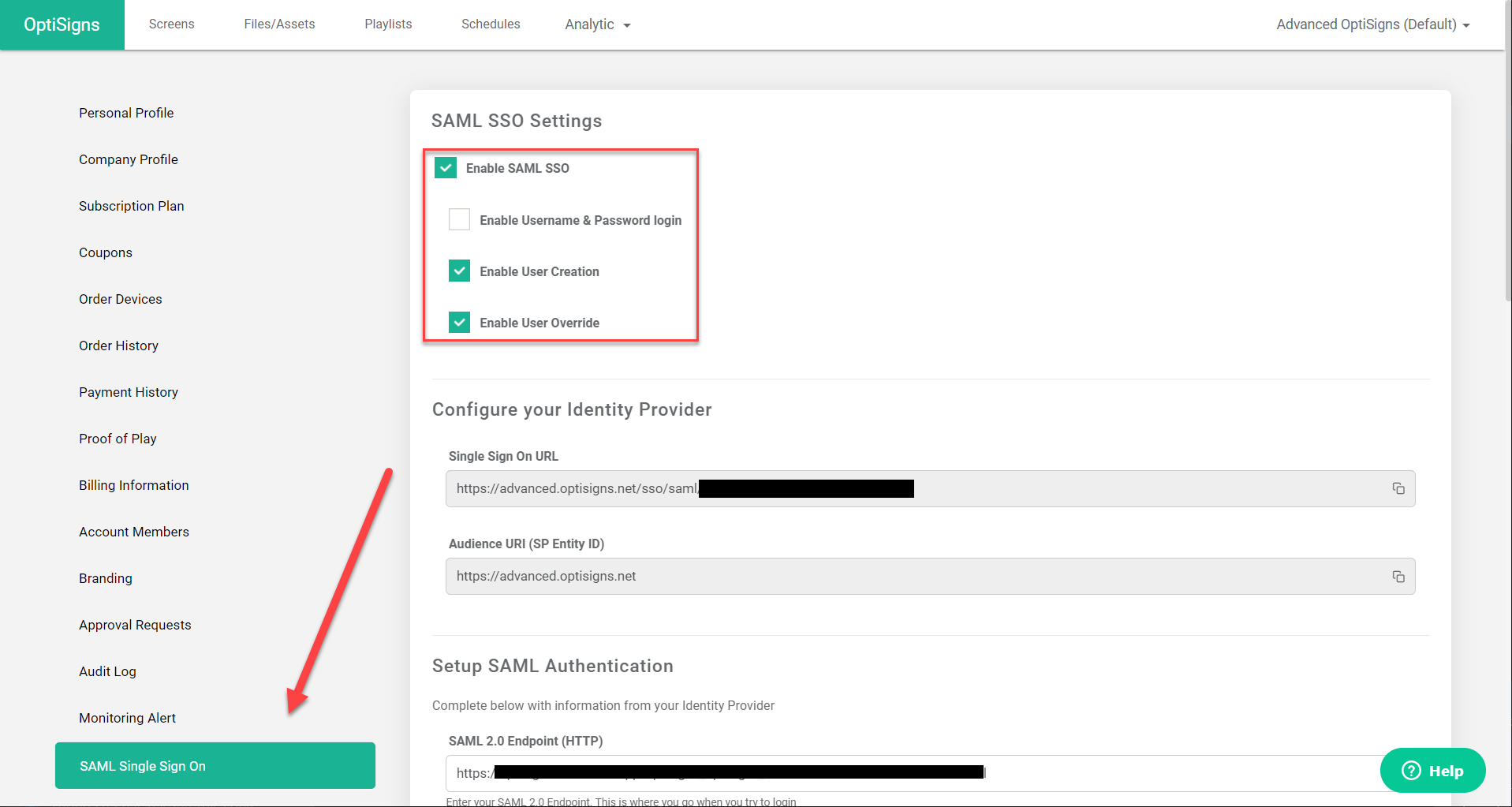Screen dimensions: 1512x807
Task: Select Company Profile in sidebar
Action: click(x=129, y=159)
